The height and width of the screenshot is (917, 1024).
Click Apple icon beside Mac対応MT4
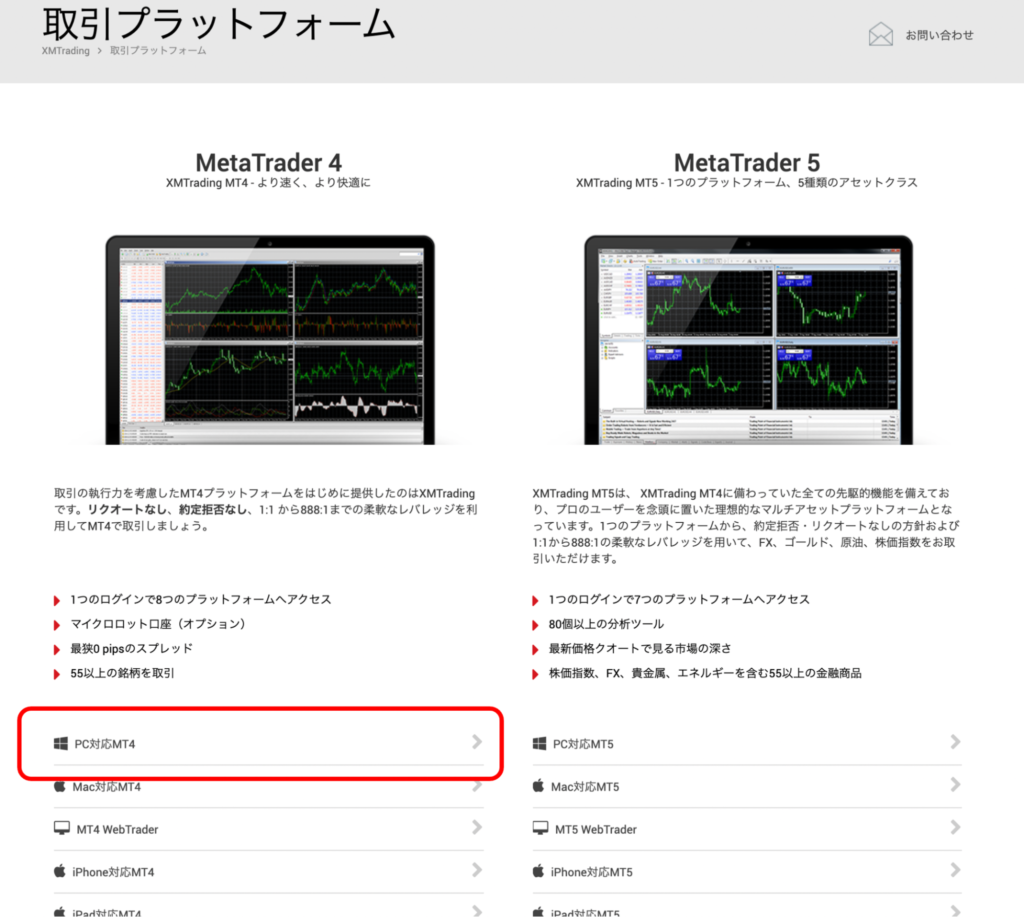coord(59,786)
